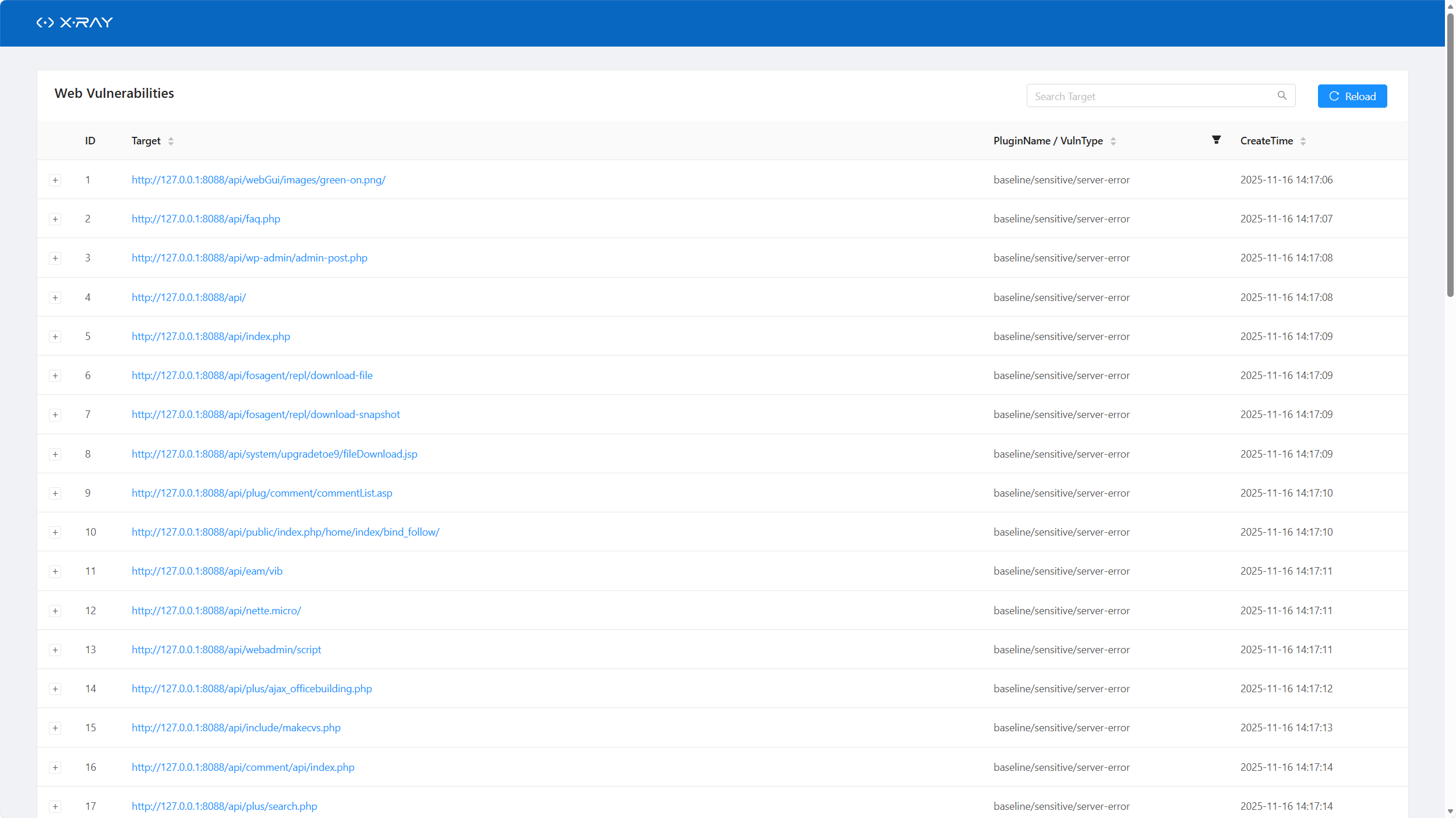Open the fosagent download-snapshot link

(x=266, y=415)
